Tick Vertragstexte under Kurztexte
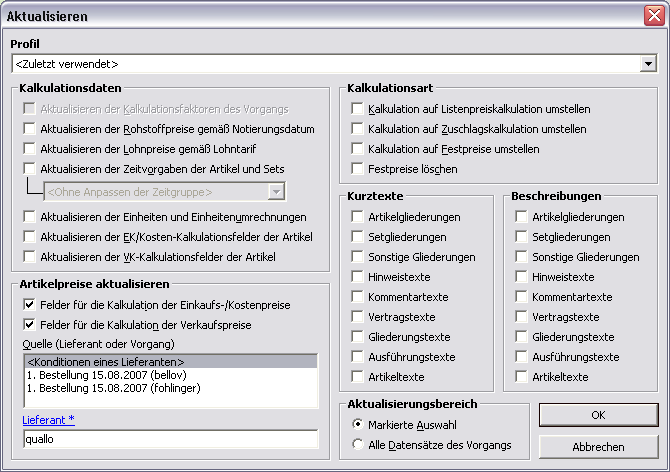The image size is (670, 472). click(x=357, y=317)
